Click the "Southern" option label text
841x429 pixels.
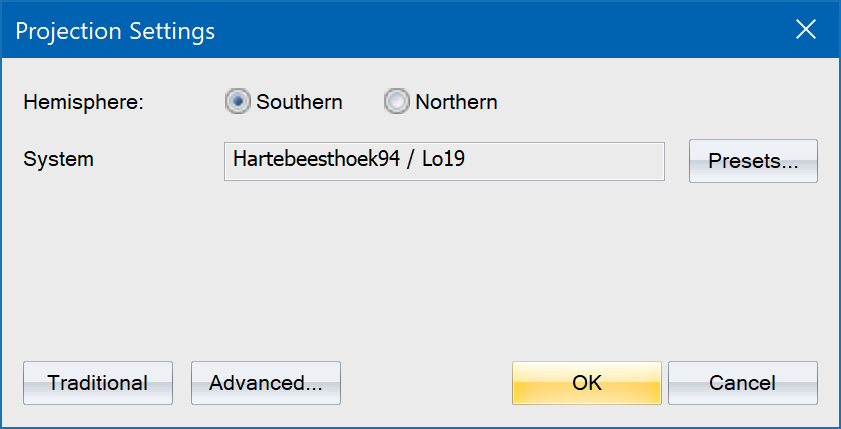299,102
